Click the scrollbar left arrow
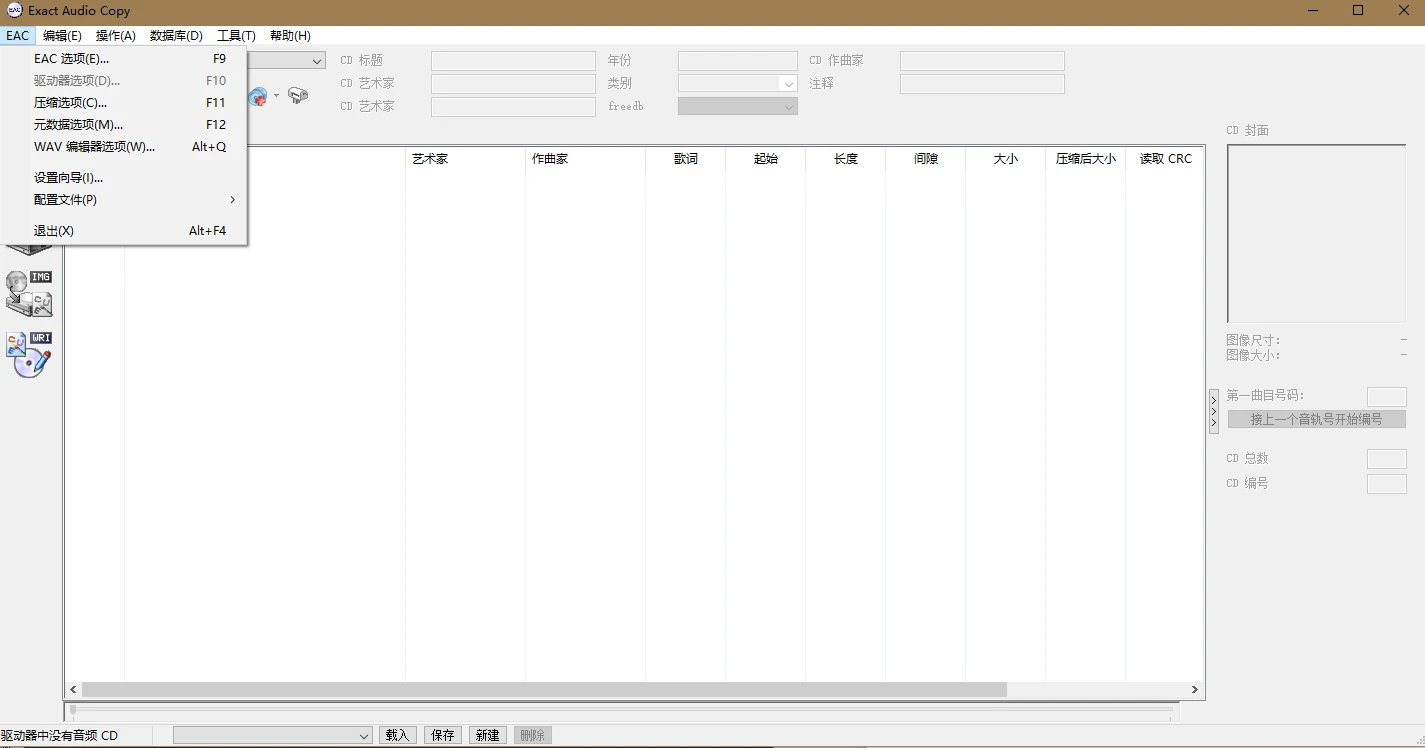 click(x=73, y=689)
